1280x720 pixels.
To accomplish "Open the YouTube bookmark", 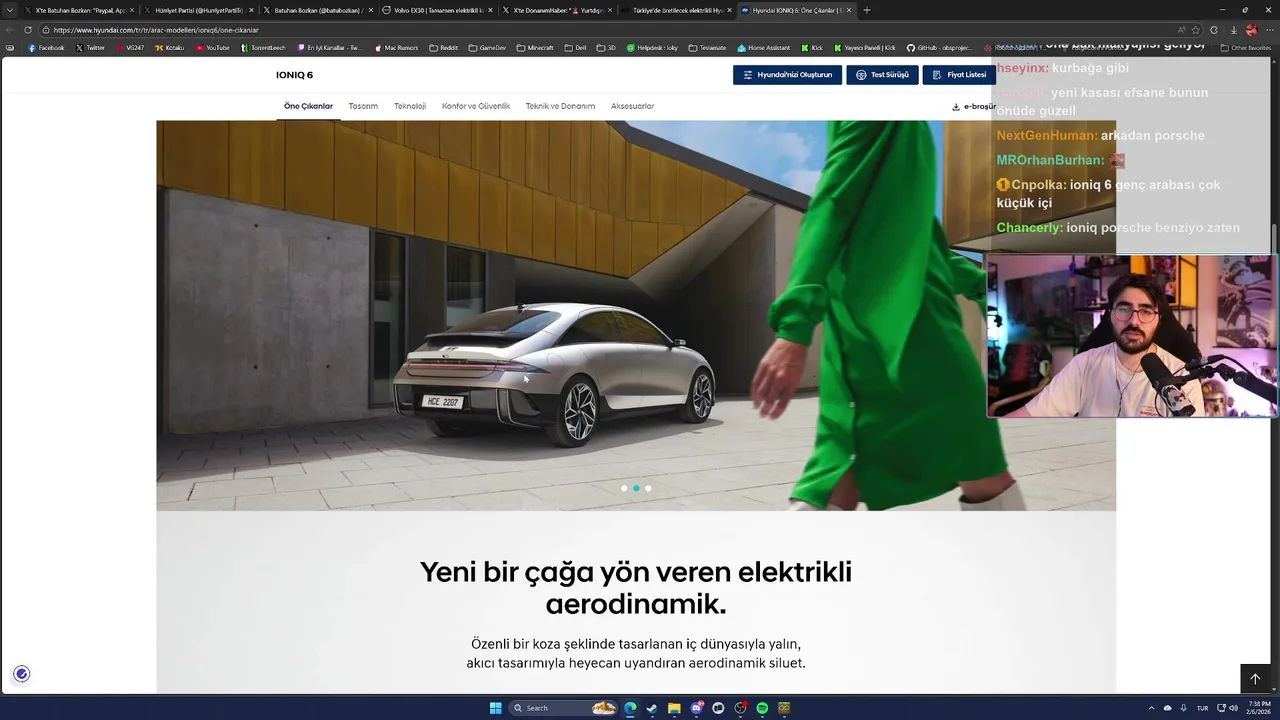I will 213,47.
